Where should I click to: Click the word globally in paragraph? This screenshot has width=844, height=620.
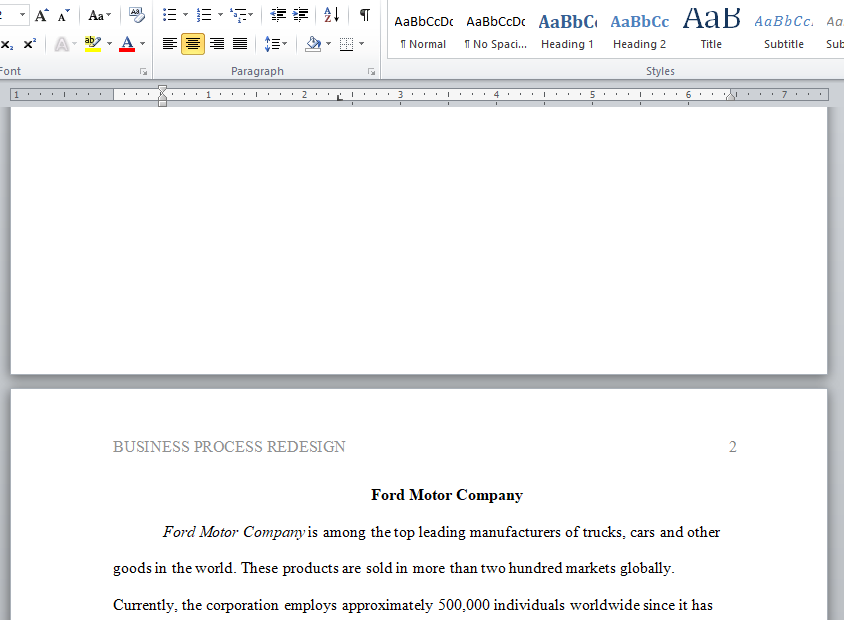tap(647, 569)
